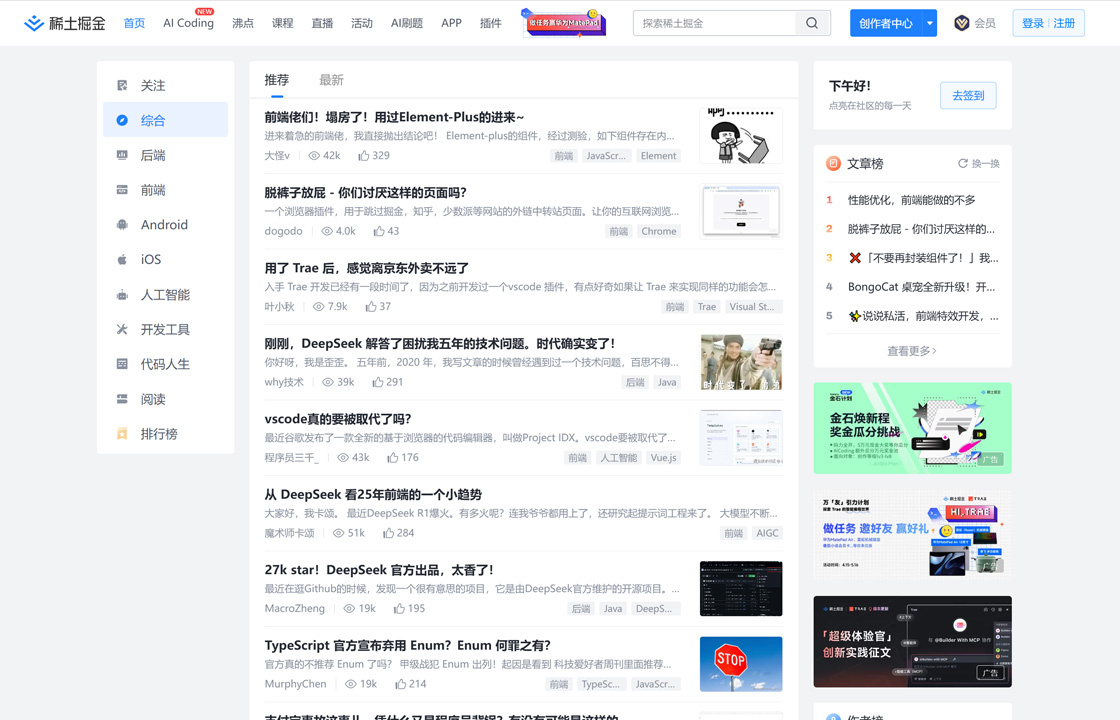
Task: Click the 换一换 refresh icon
Action: (x=963, y=164)
